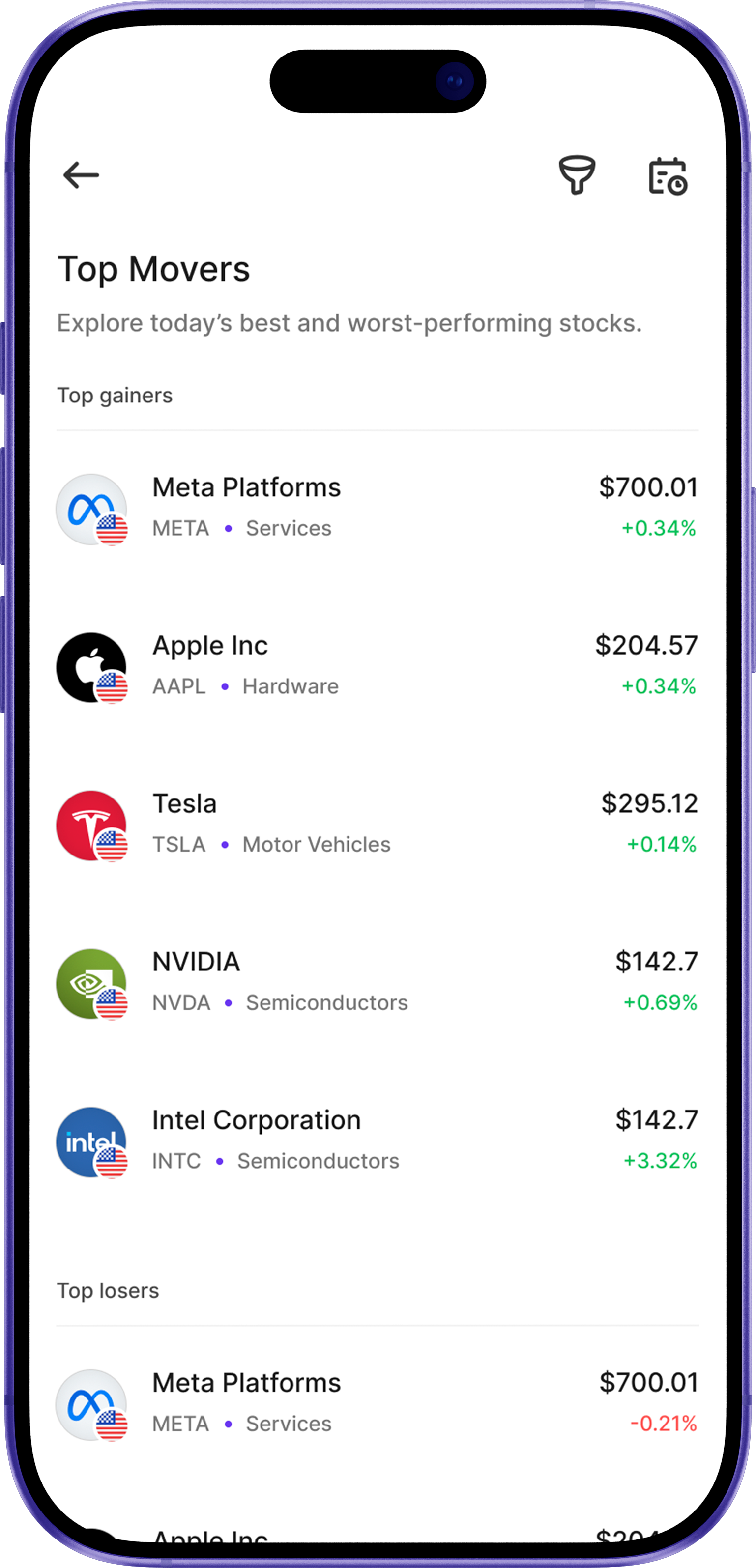Tap the back arrow icon
This screenshot has width=756, height=1568.
[x=81, y=175]
